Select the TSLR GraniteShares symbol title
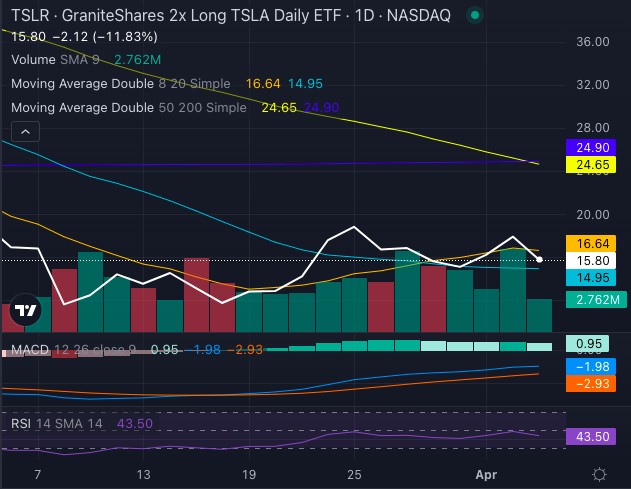Screen dimensions: 631x489 231,16
